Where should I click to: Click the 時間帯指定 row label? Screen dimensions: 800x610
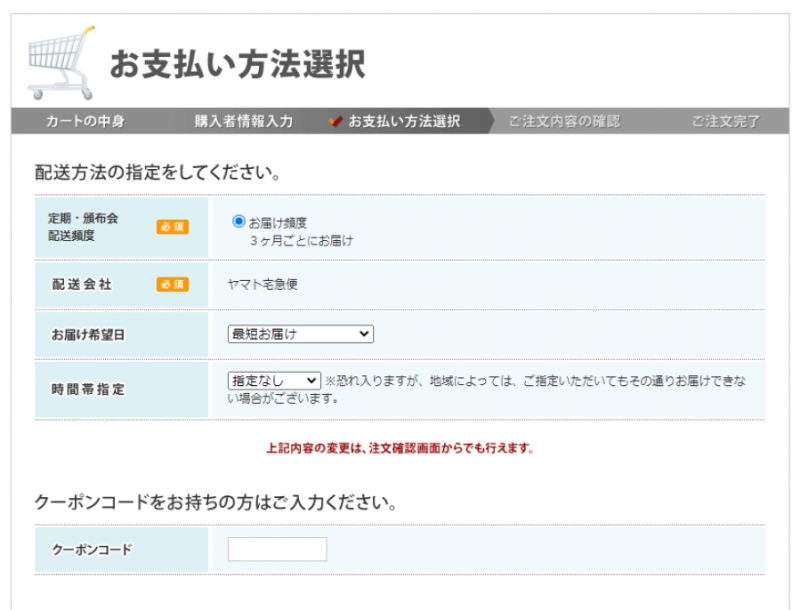pyautogui.click(x=88, y=389)
